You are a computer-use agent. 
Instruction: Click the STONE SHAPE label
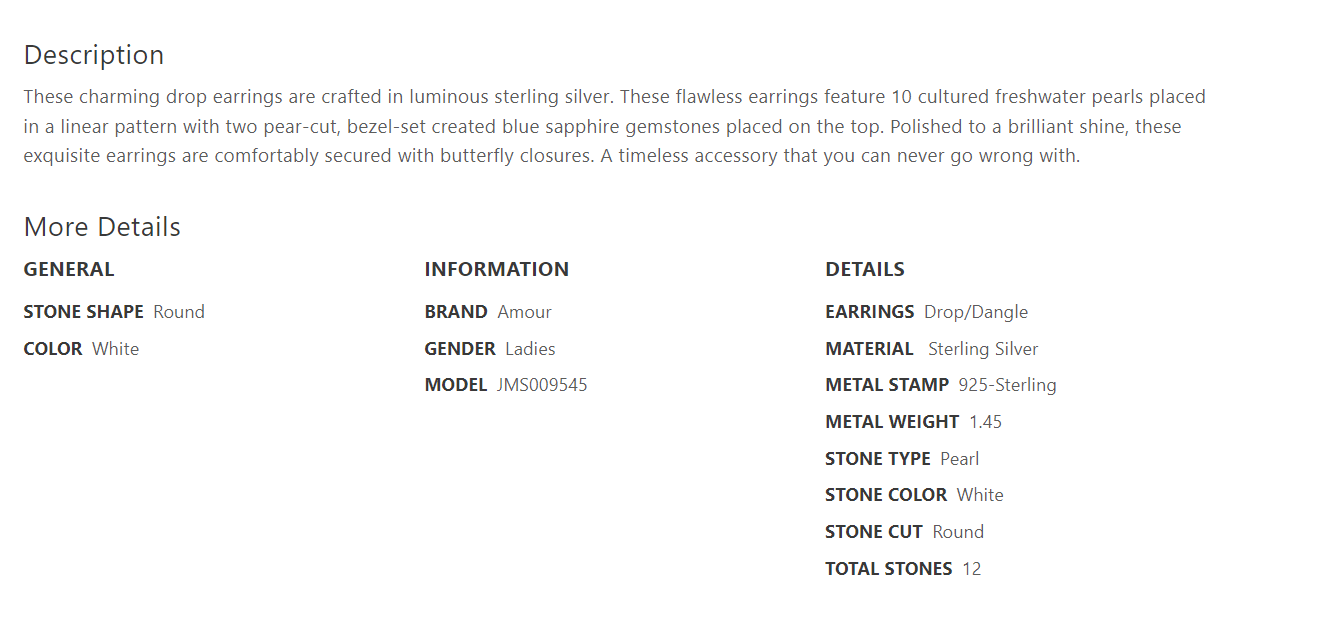click(84, 312)
